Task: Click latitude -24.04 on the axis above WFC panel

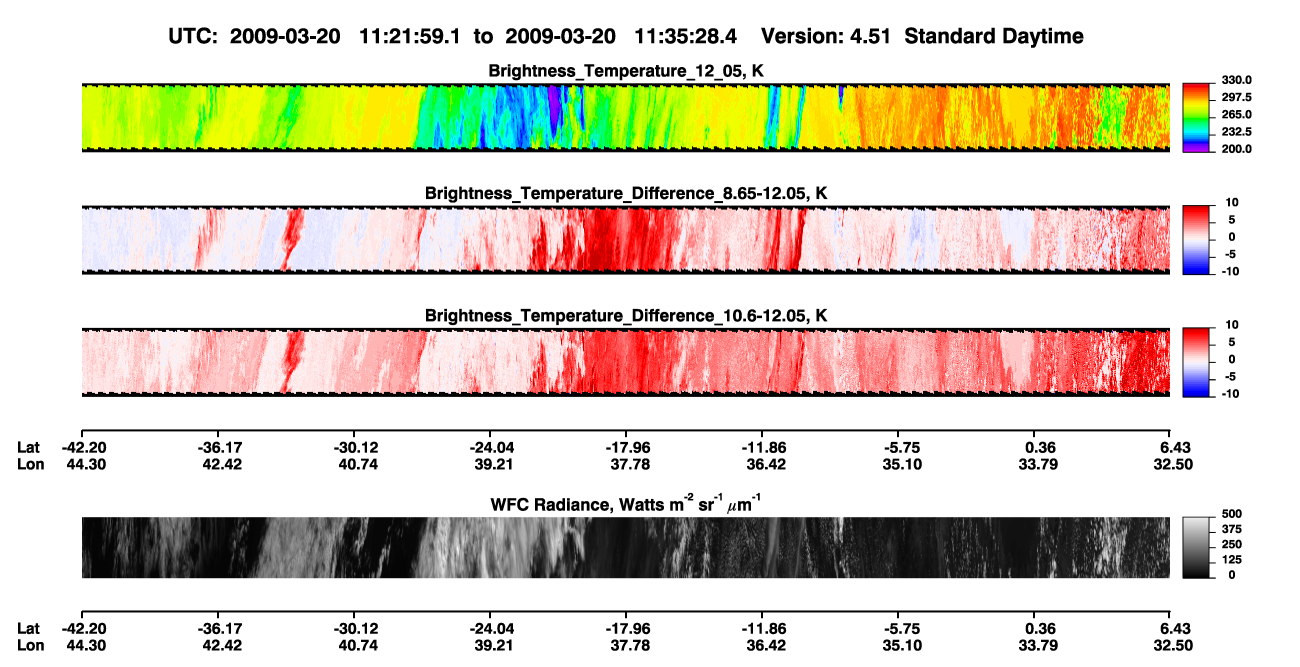Action: point(490,448)
